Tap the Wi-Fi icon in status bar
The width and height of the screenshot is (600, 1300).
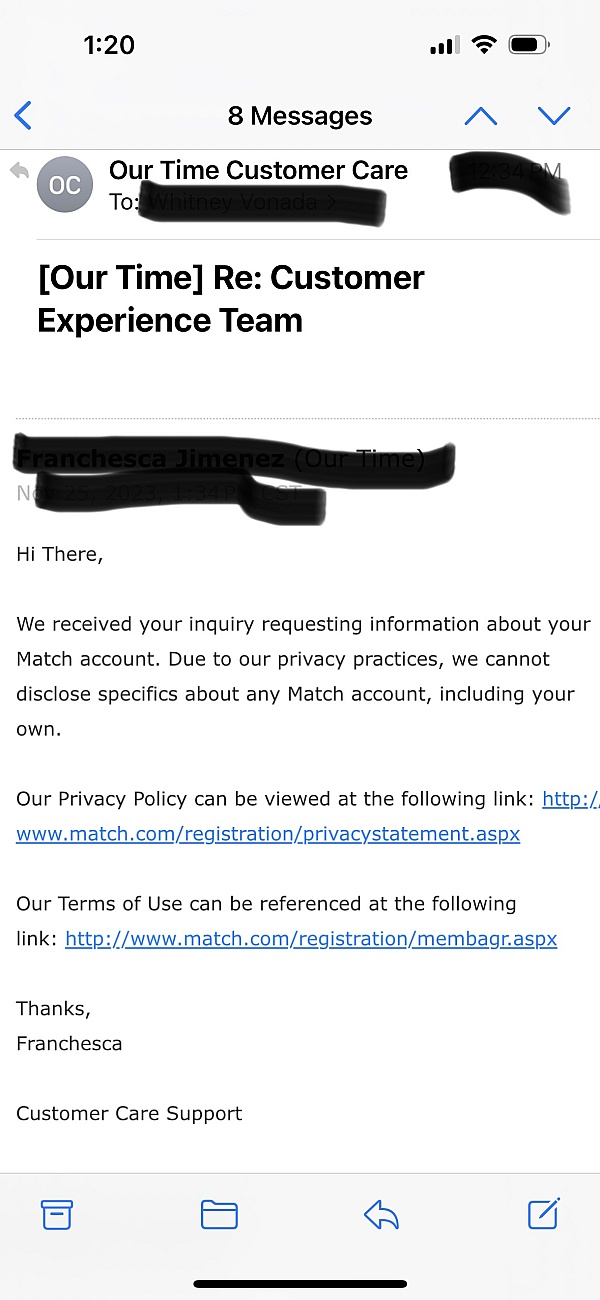point(485,45)
